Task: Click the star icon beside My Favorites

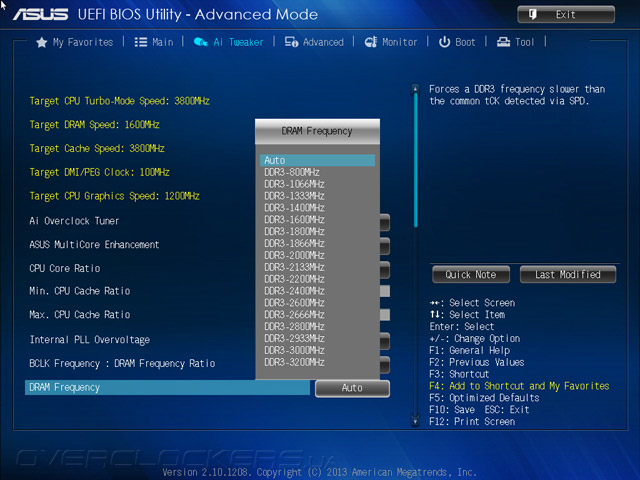Action: [x=42, y=42]
